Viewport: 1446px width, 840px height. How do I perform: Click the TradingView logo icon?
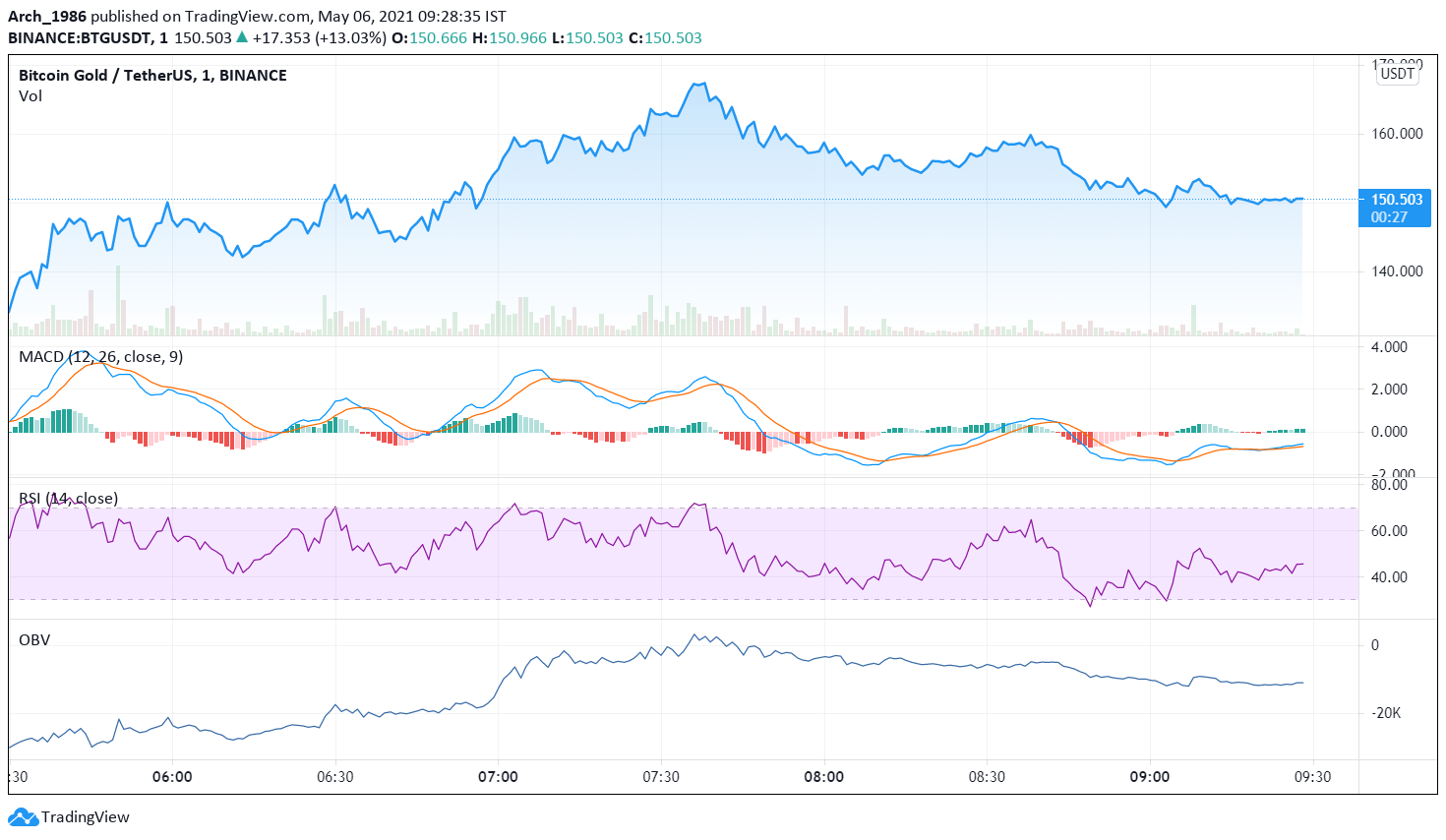point(23,816)
